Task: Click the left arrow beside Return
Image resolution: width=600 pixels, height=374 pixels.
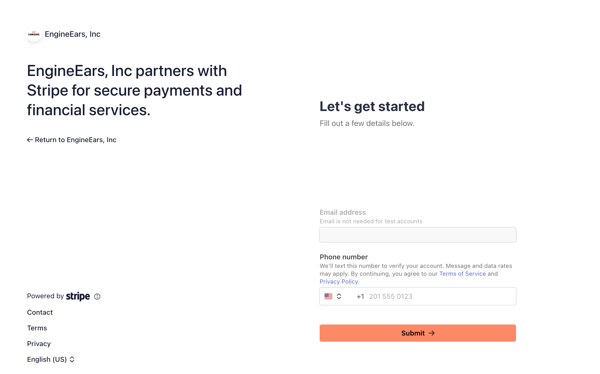Action: [30, 140]
